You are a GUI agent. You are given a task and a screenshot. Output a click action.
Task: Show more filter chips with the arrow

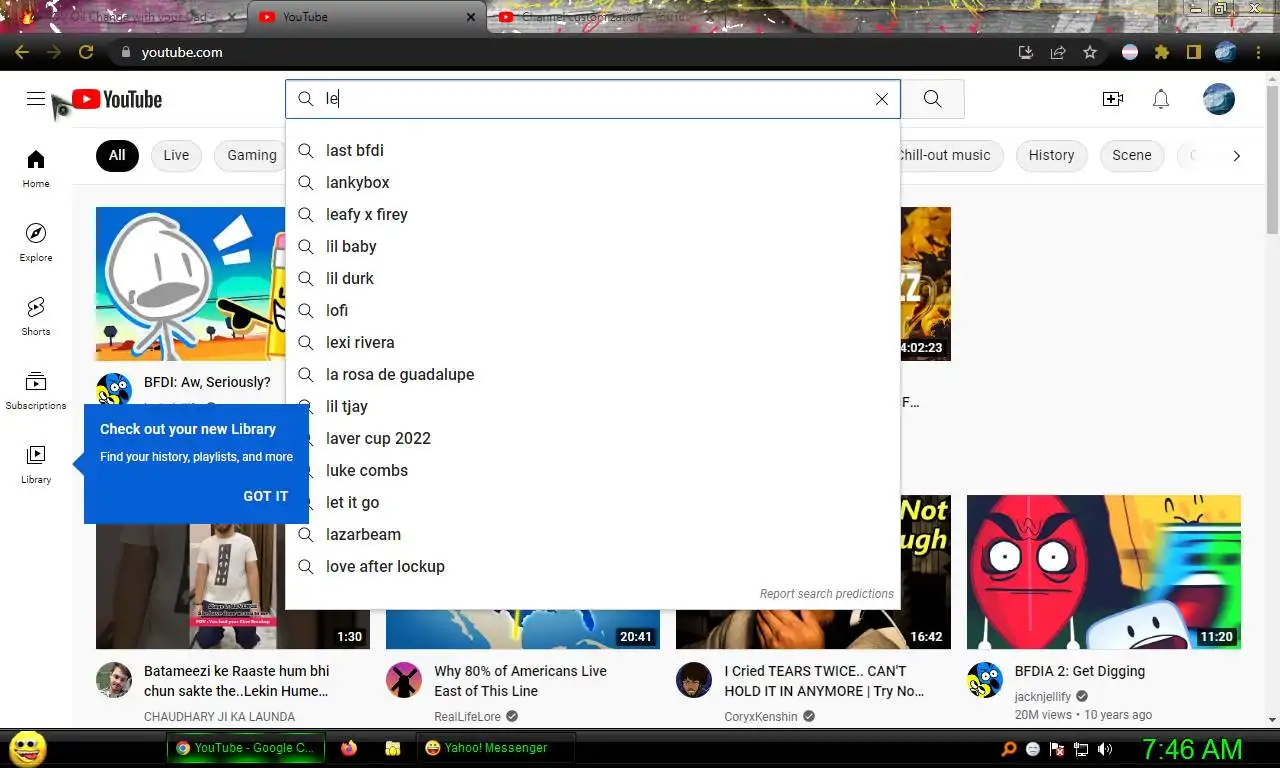coord(1237,155)
